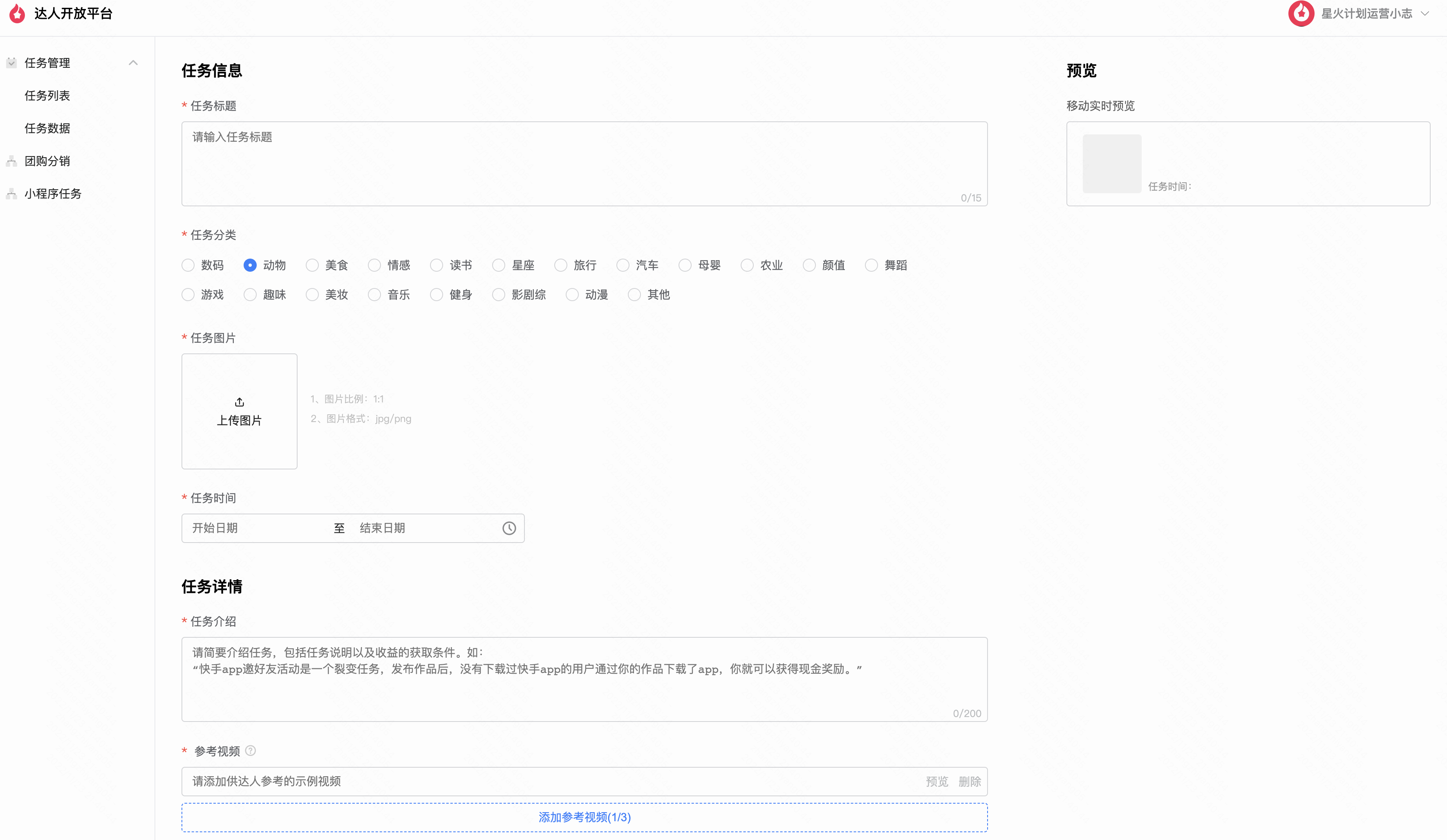The height and width of the screenshot is (840, 1447).
Task: Select the 美食 category
Action: tap(327, 265)
